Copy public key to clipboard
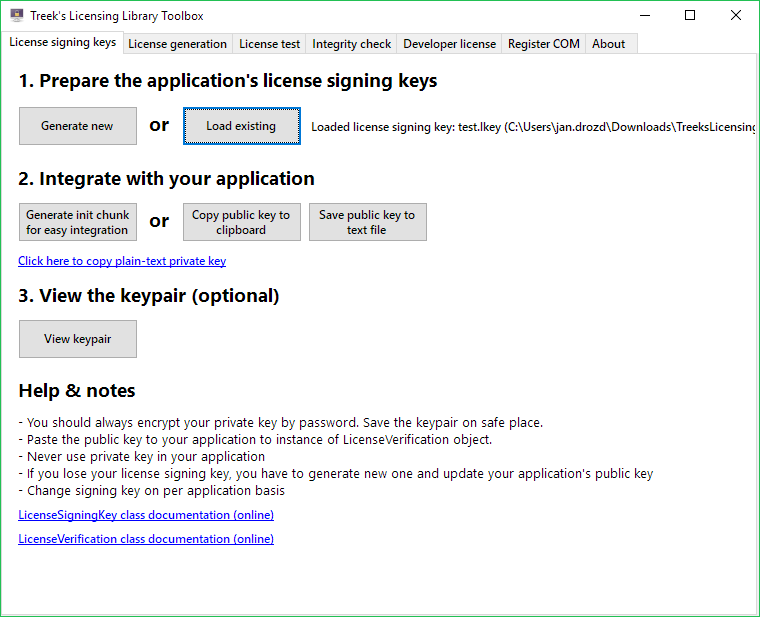This screenshot has height=617, width=760. click(241, 222)
